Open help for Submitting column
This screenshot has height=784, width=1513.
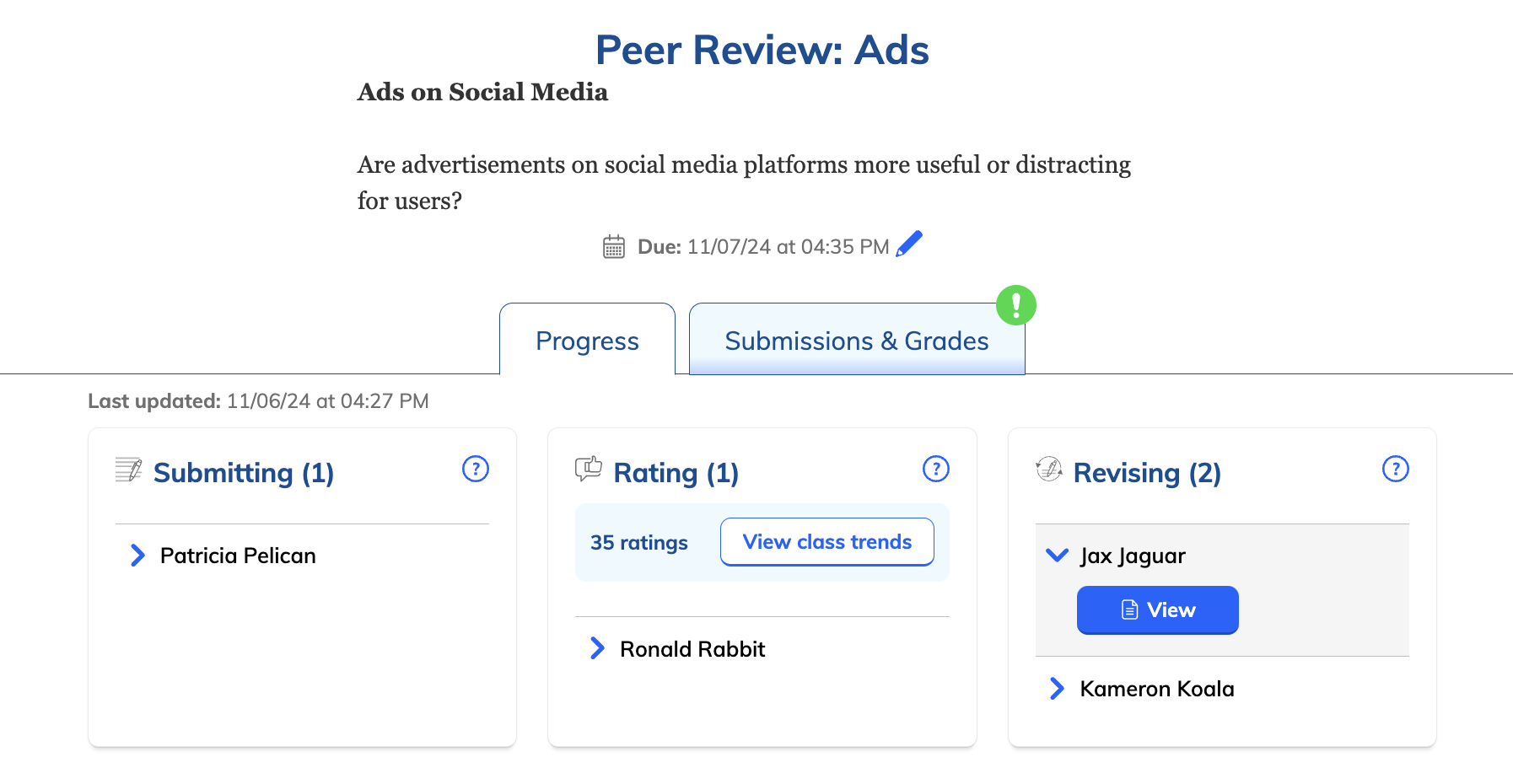[x=476, y=469]
